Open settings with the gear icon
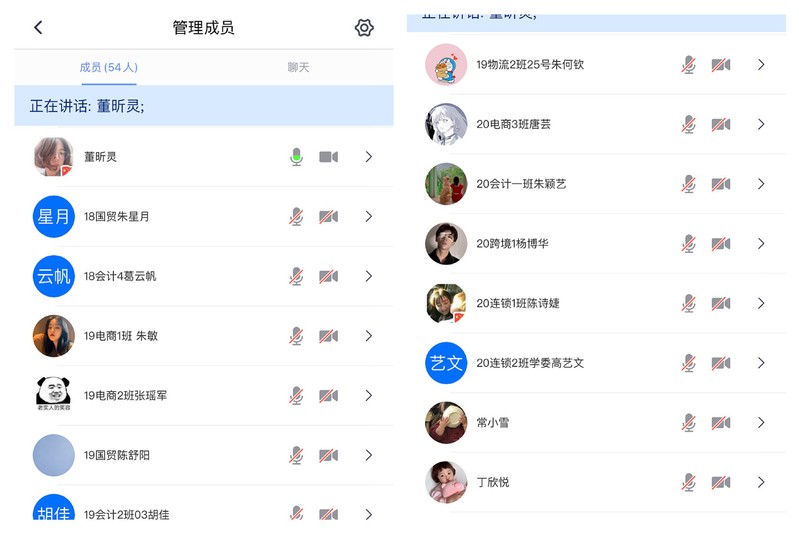 click(x=364, y=28)
